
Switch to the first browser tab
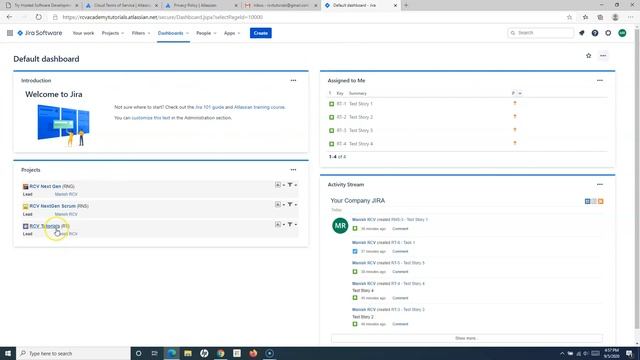click(x=41, y=5)
